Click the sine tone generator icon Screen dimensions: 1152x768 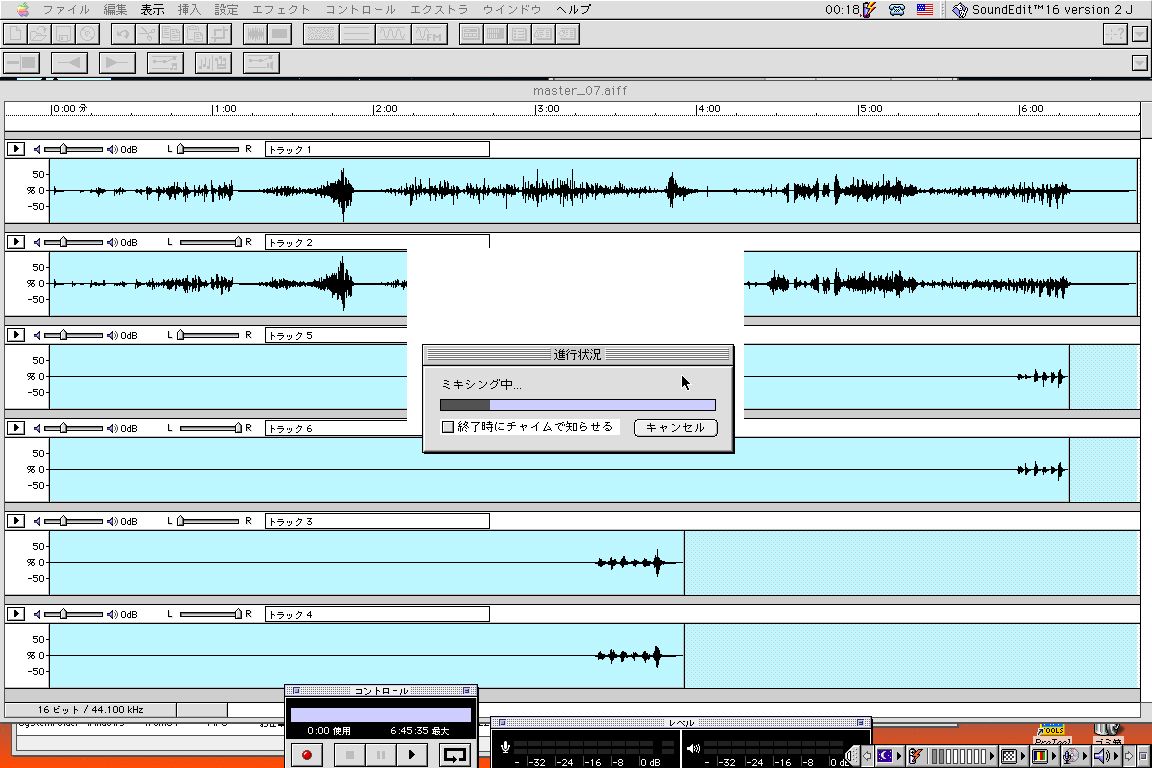click(x=393, y=34)
